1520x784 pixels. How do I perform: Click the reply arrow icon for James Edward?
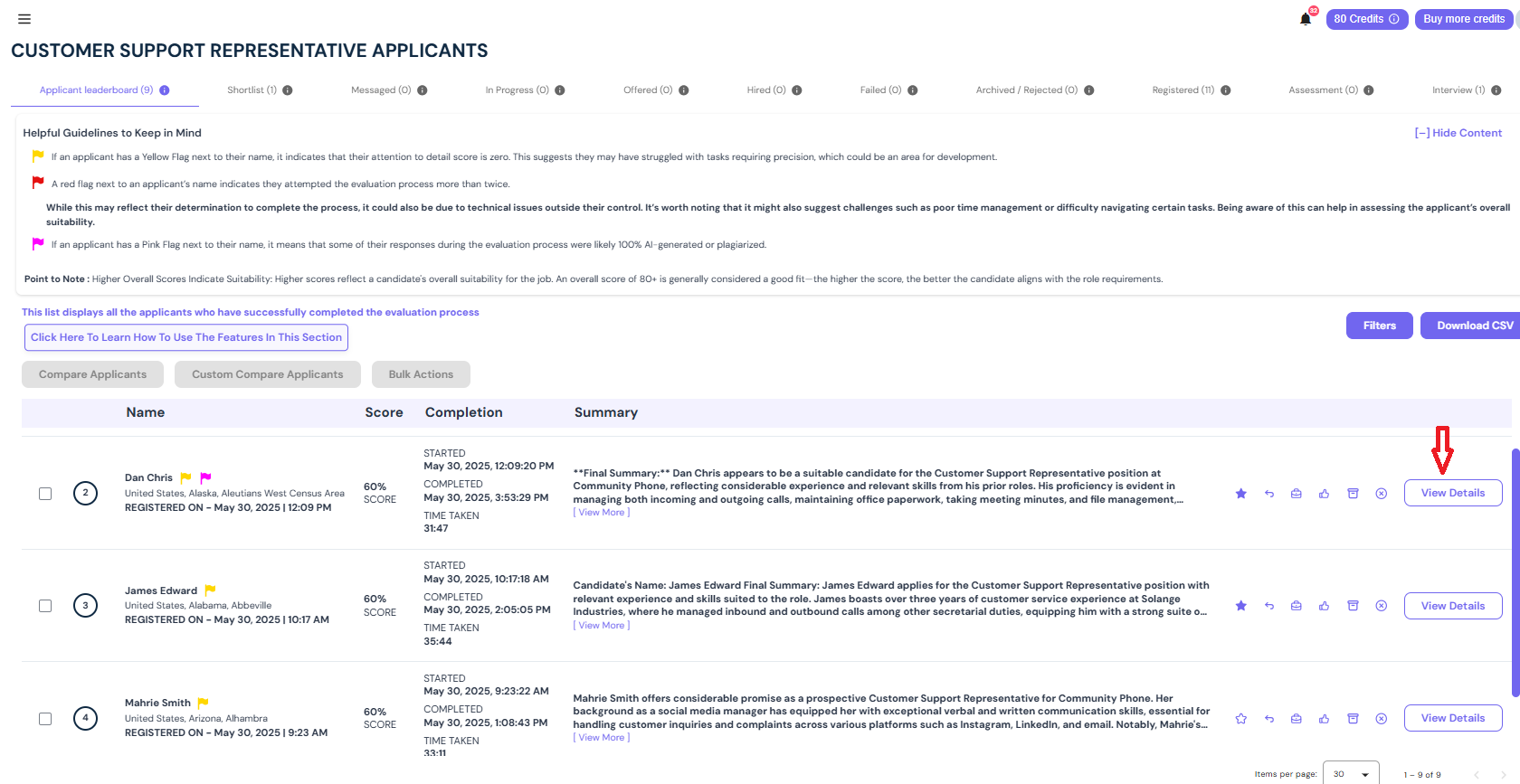point(1269,606)
